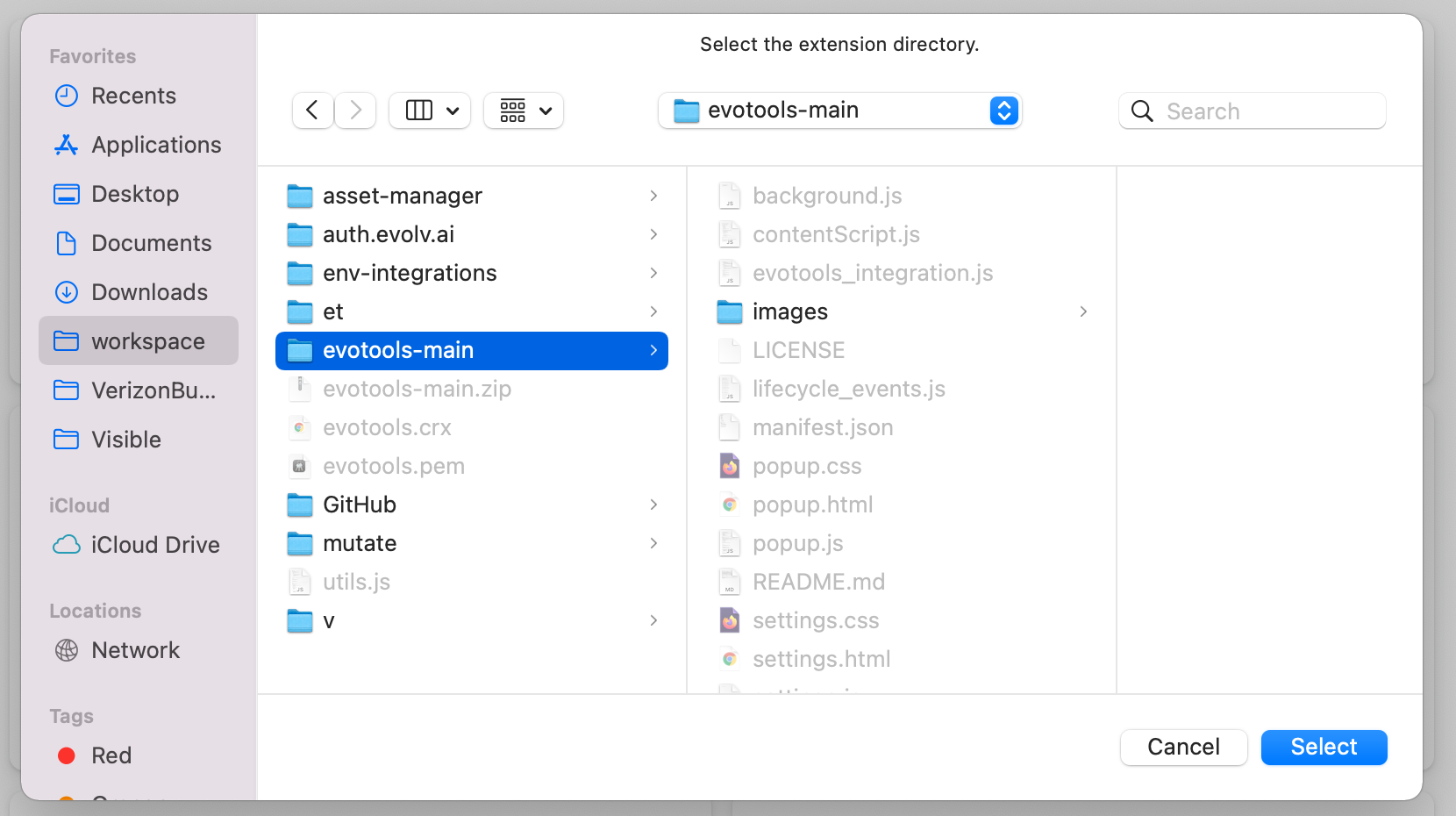1456x816 pixels.
Task: Open the column view switcher
Action: tap(430, 111)
